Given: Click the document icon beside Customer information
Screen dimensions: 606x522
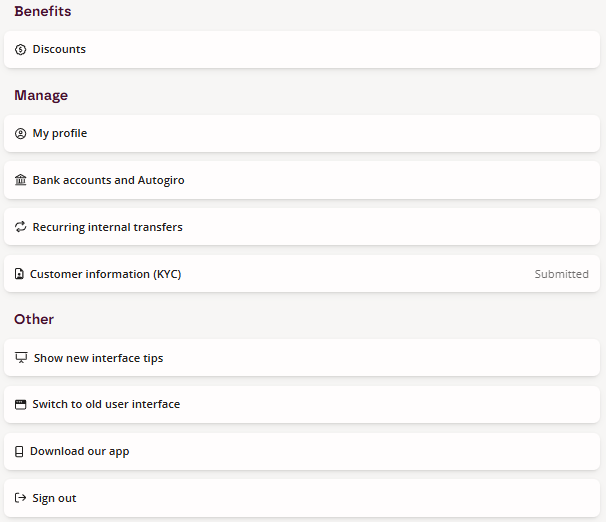Looking at the screenshot, I should 19,274.
